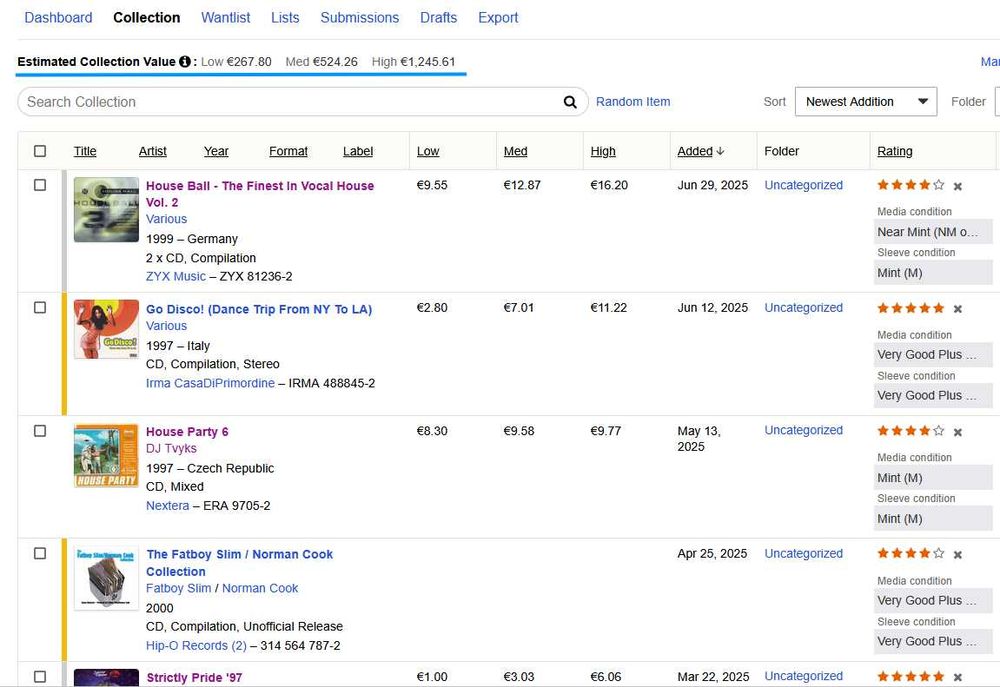Open Media condition dropdown for House Ball
This screenshot has height=687, width=1000.
click(x=933, y=232)
